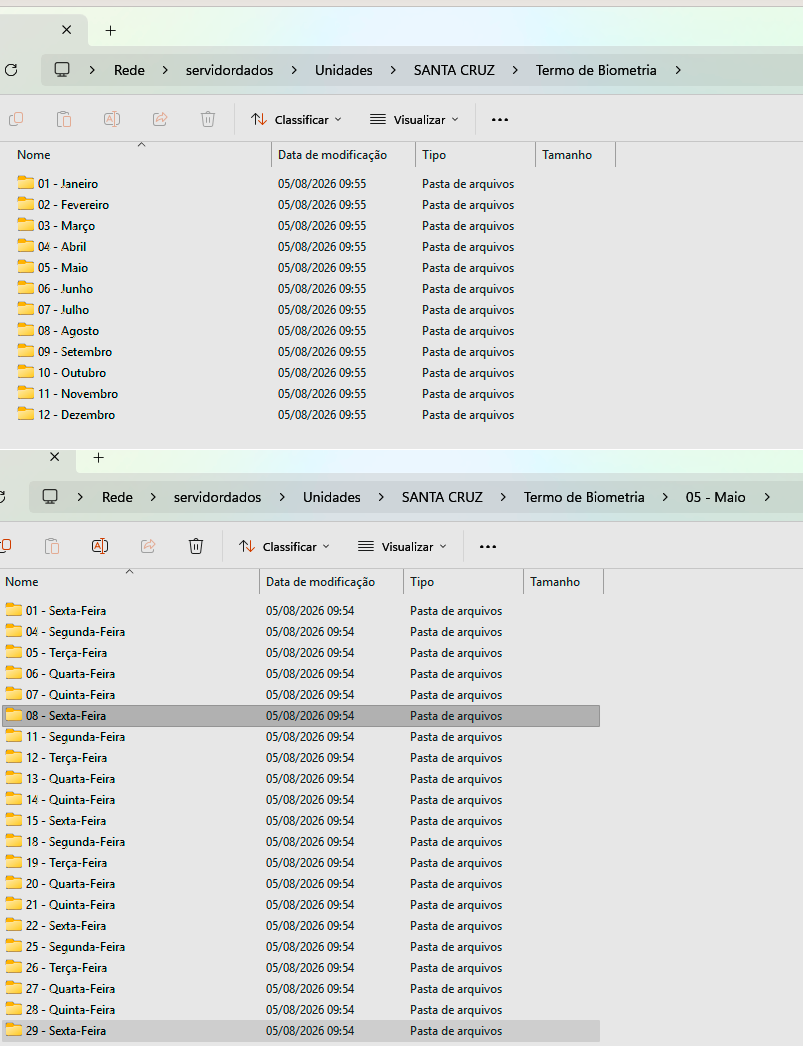Click folder icon of 27 - Quarta-Feira
This screenshot has height=1046, width=803.
pos(13,988)
